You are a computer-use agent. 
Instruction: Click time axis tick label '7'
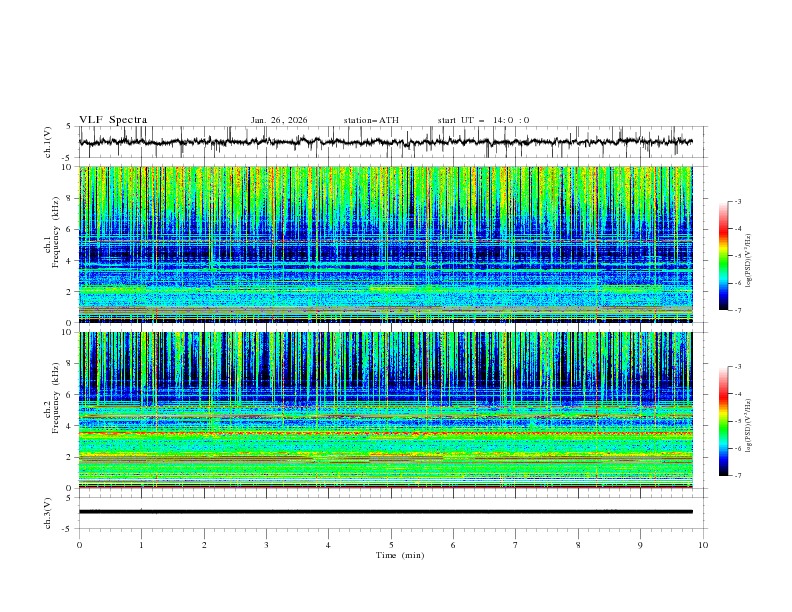click(516, 545)
